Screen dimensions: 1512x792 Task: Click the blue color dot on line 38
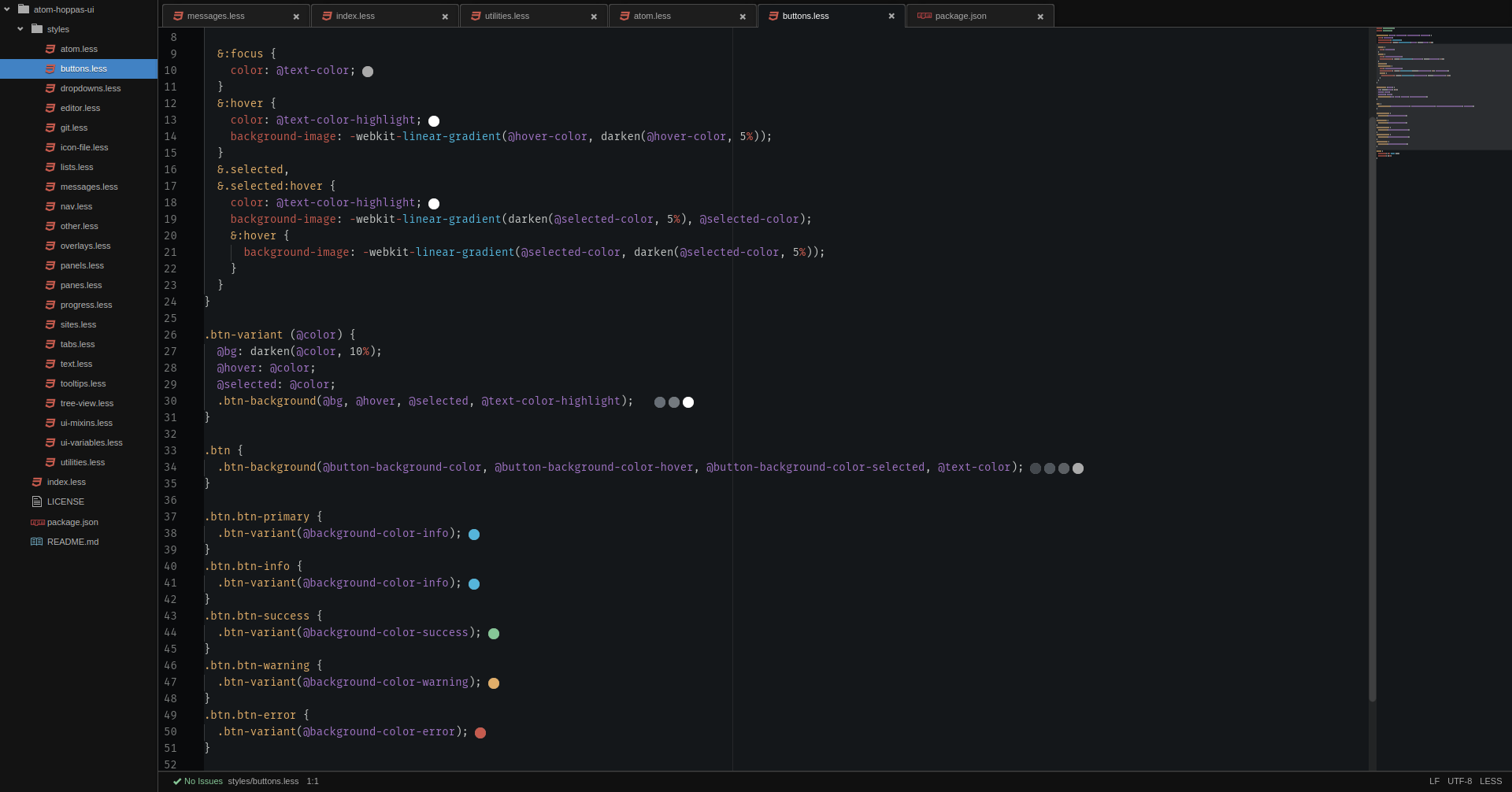click(474, 535)
